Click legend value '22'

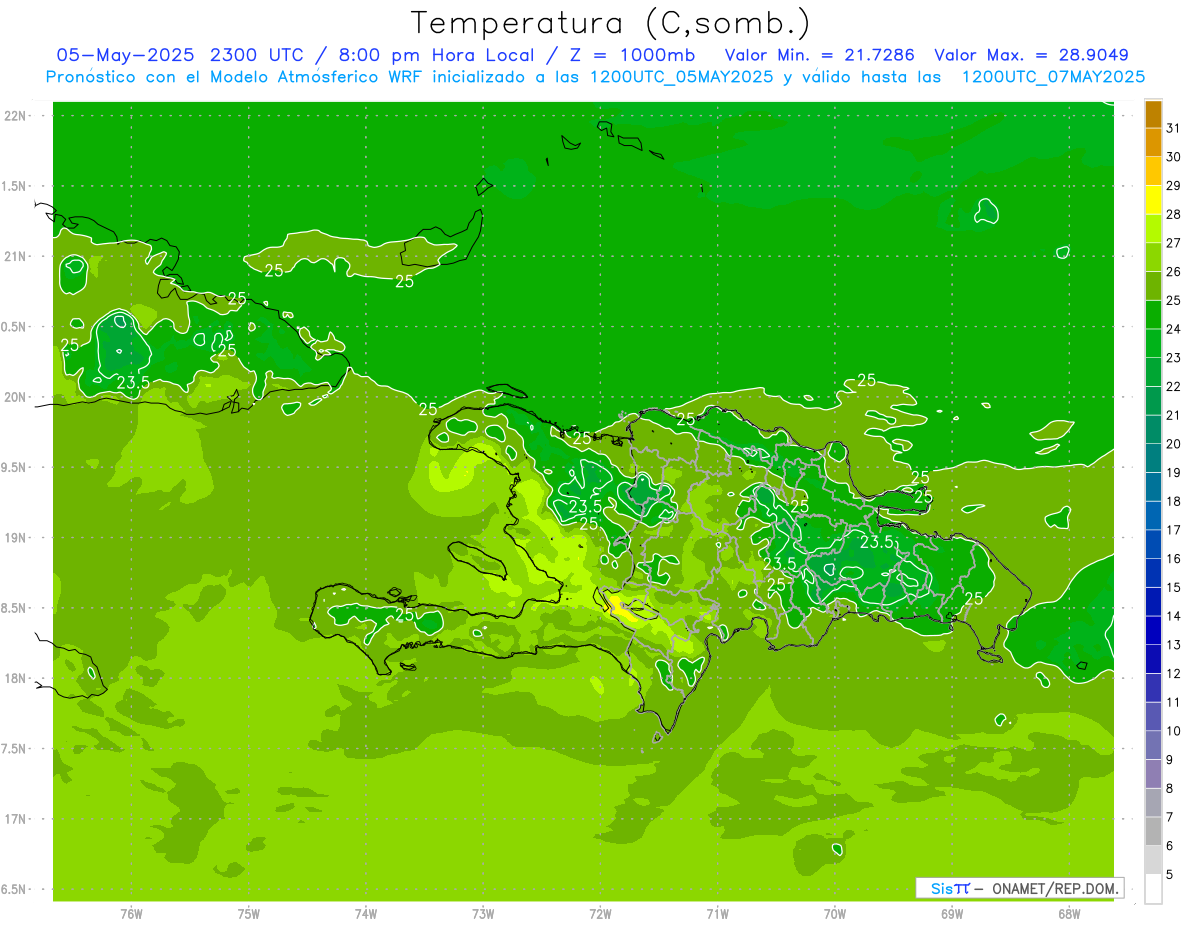pos(1174,386)
